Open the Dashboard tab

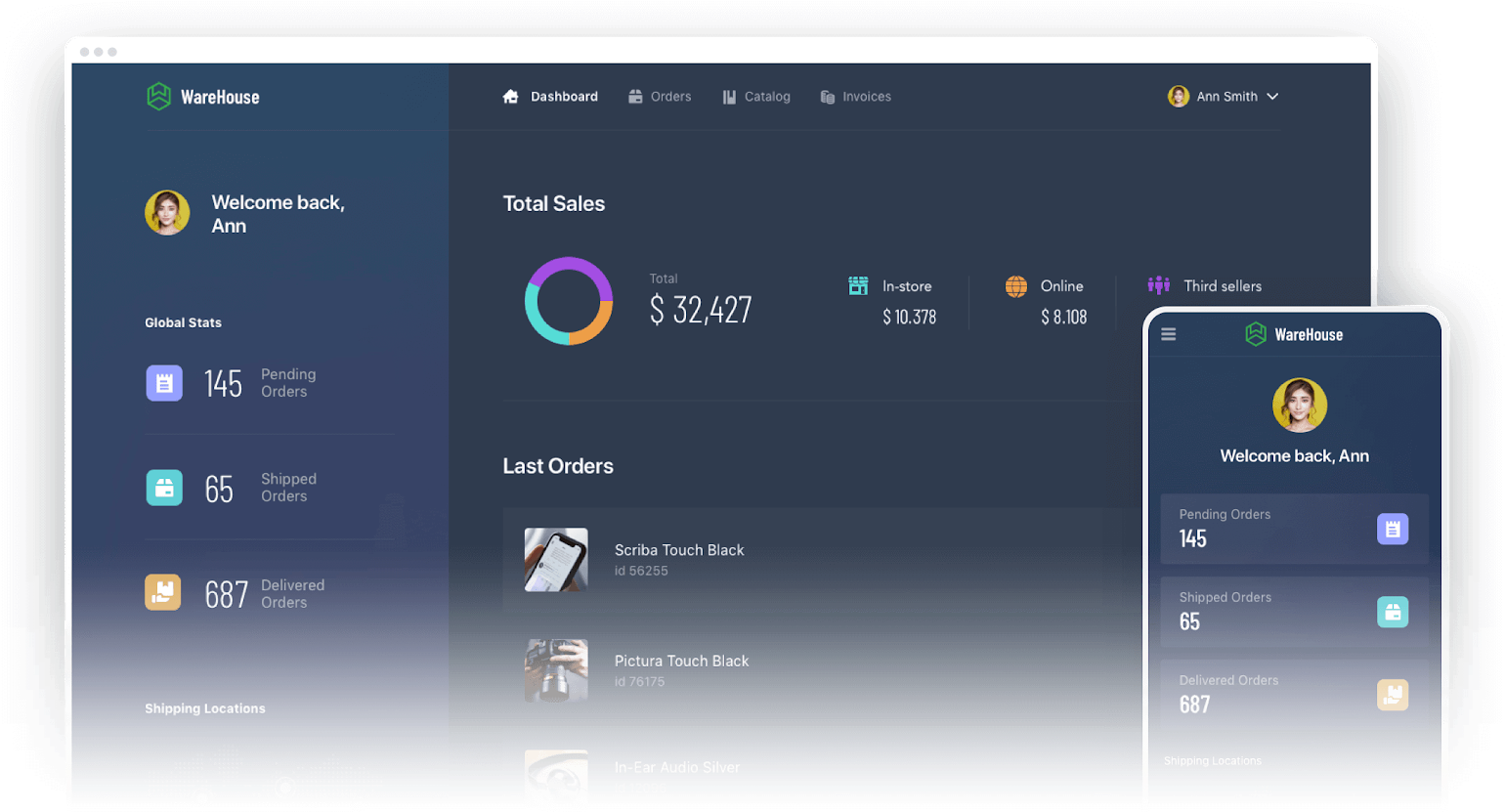pyautogui.click(x=550, y=97)
